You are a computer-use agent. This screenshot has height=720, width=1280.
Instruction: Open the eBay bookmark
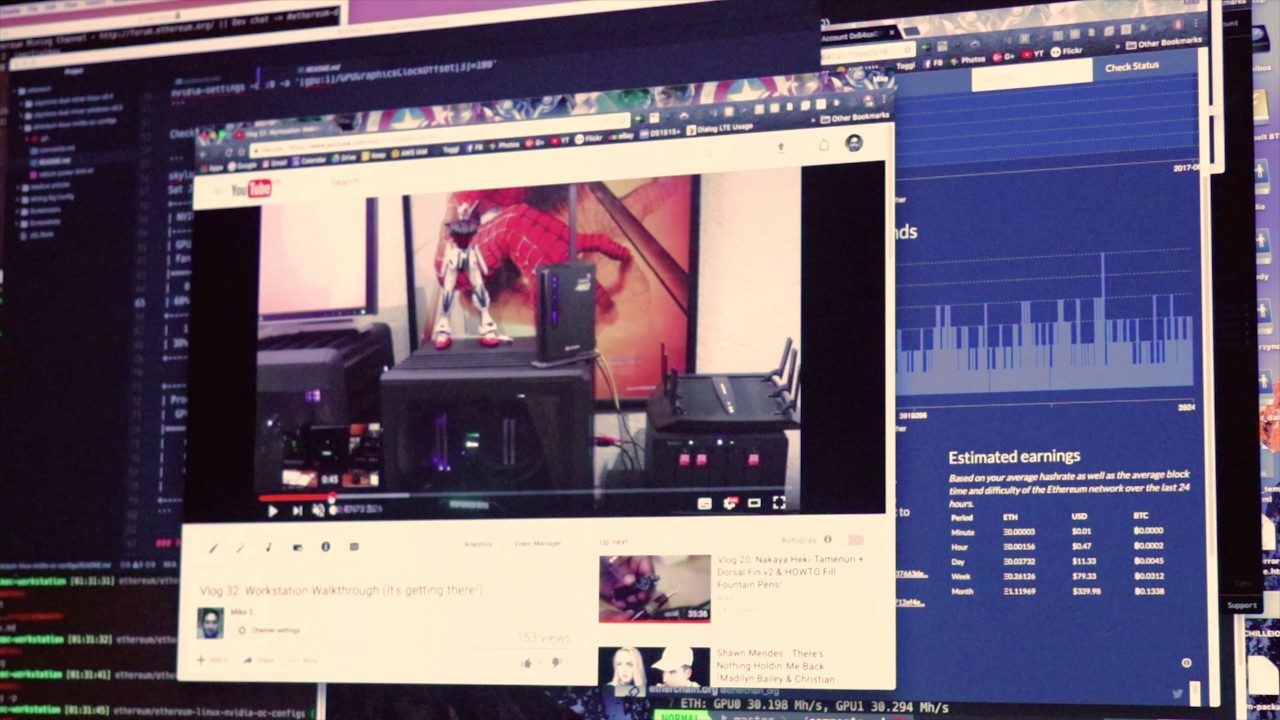tap(621, 135)
